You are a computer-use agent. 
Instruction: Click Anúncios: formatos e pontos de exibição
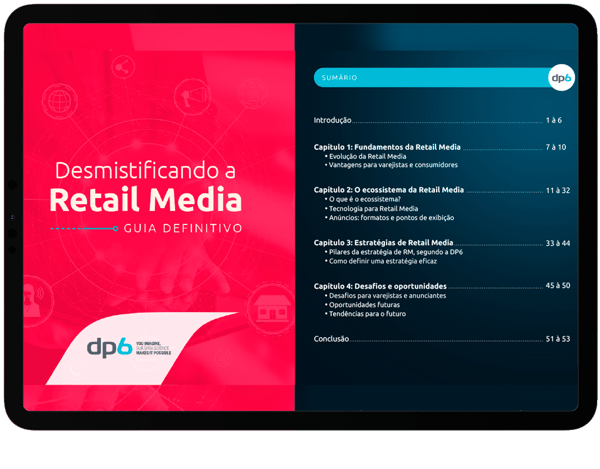coord(391,218)
